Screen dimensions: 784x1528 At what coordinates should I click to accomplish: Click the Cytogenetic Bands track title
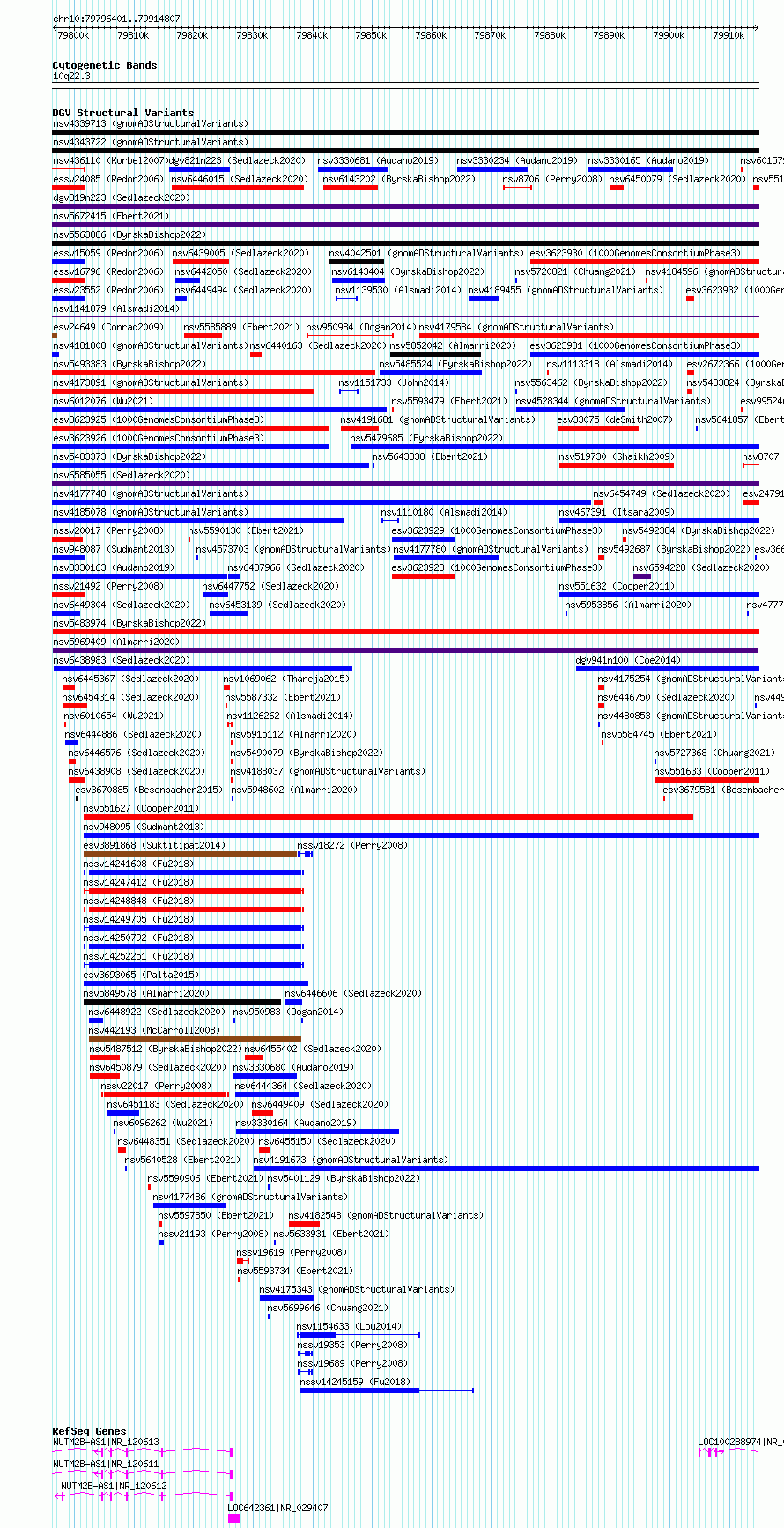pos(104,65)
